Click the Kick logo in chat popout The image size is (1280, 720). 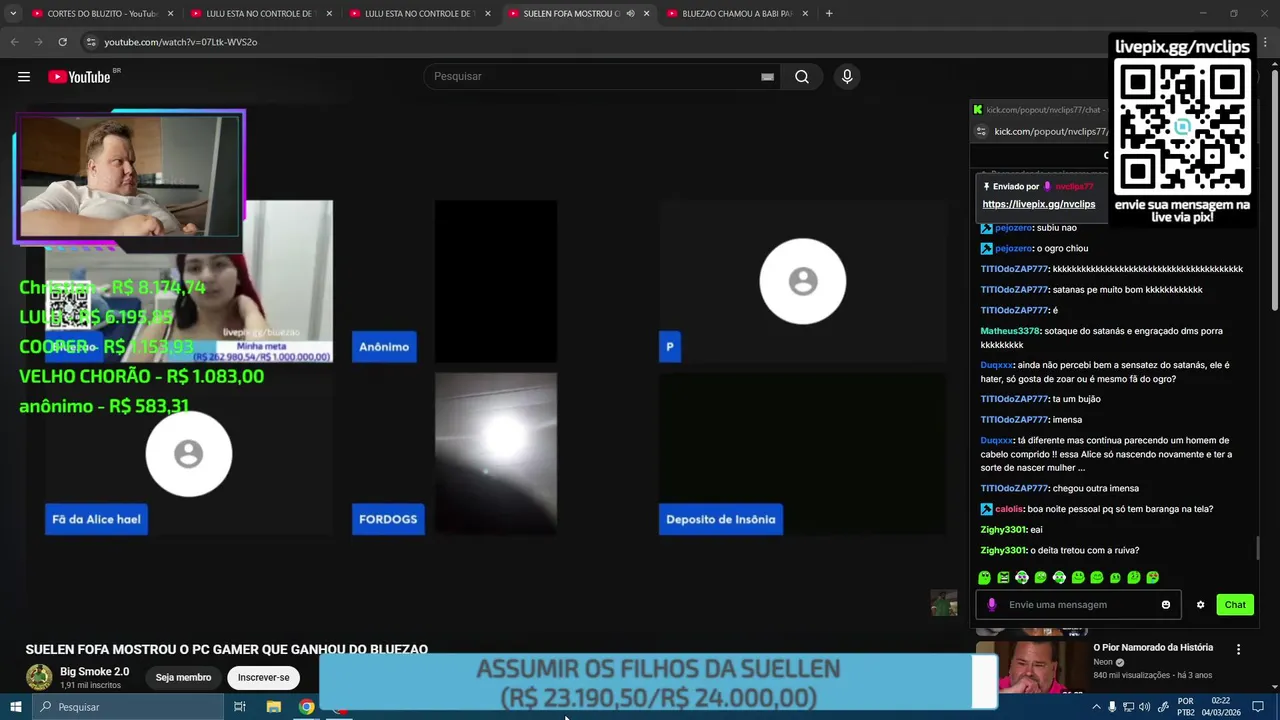click(x=977, y=110)
